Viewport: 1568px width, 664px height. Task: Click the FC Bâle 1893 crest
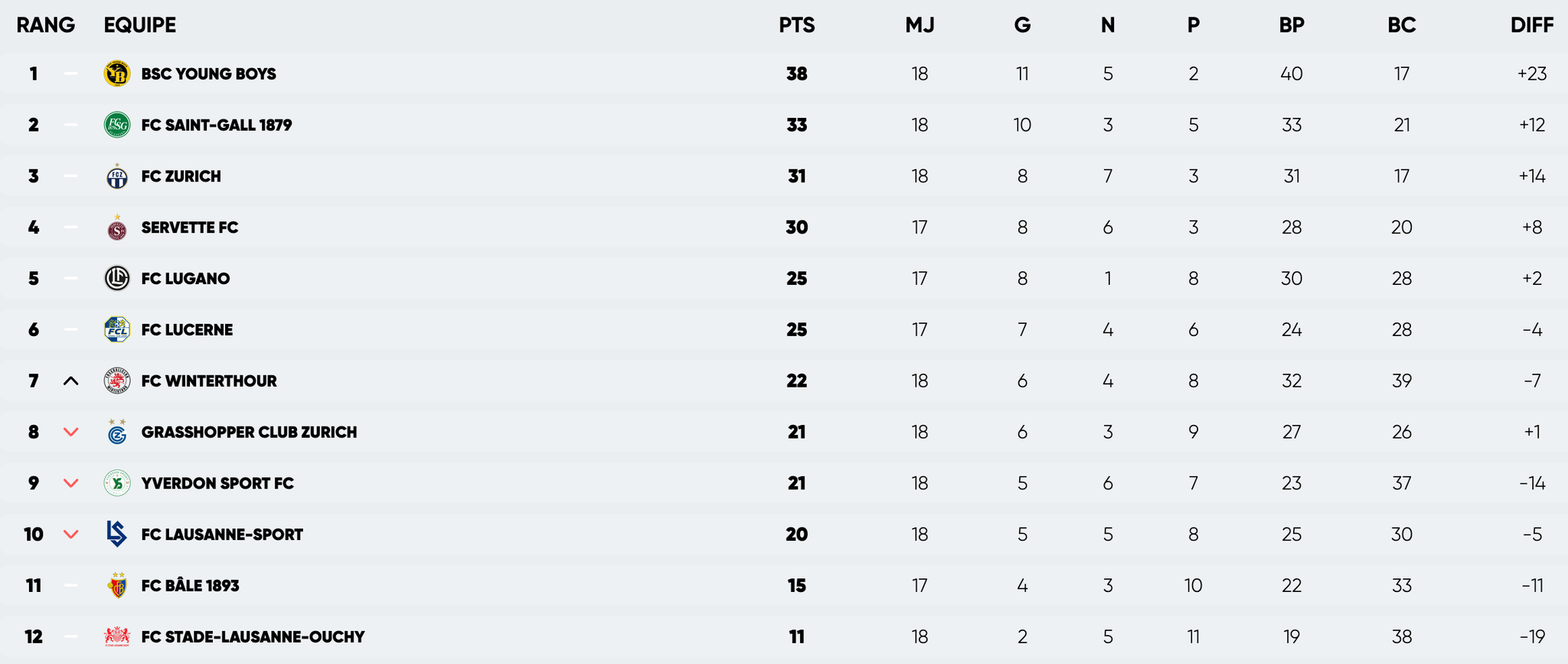click(x=117, y=586)
